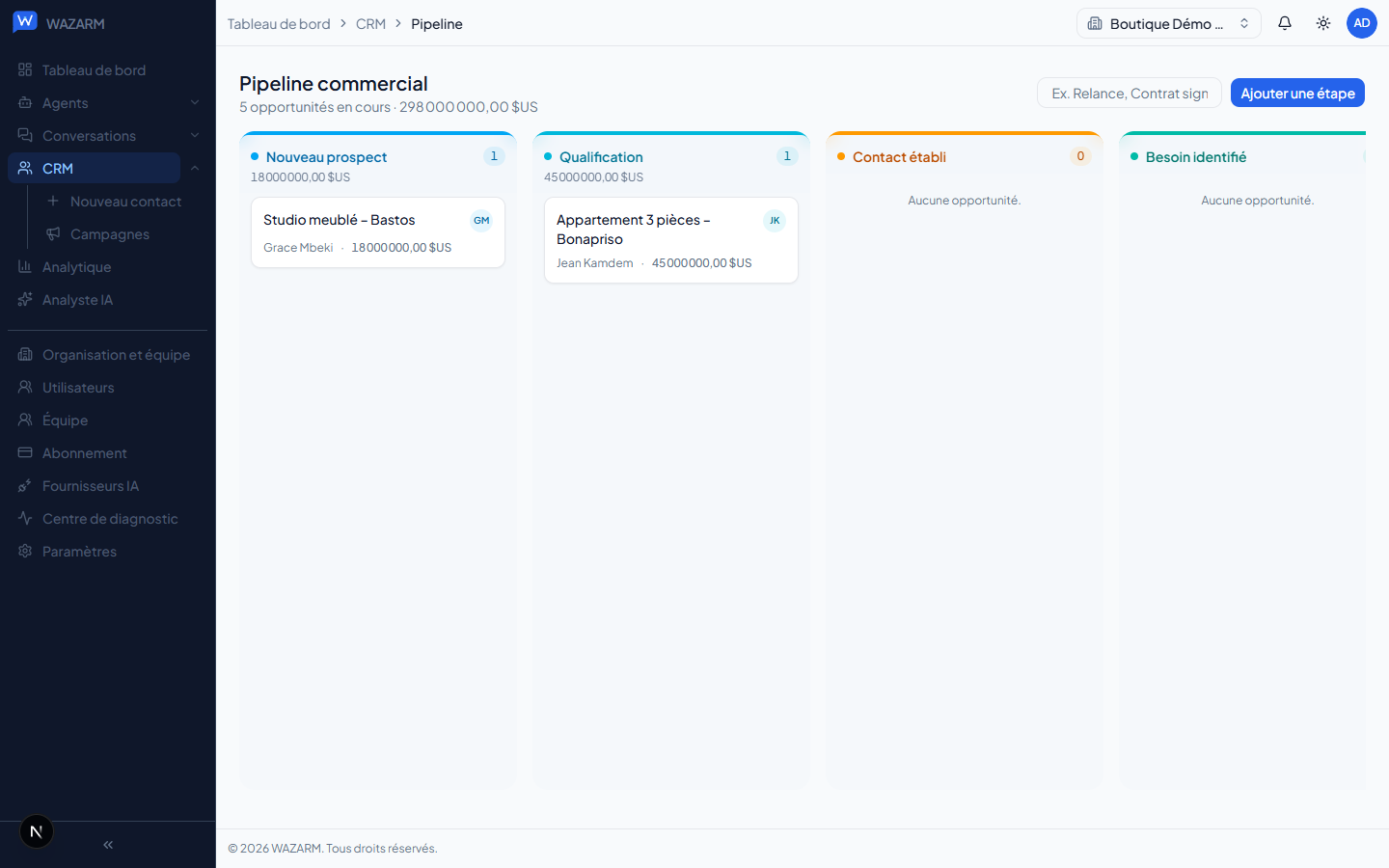Open the Analytique section
This screenshot has height=868, width=1389.
pos(108,266)
